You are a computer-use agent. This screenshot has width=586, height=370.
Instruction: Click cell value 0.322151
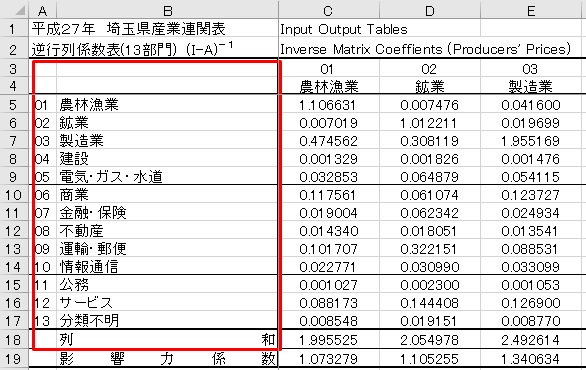429,249
